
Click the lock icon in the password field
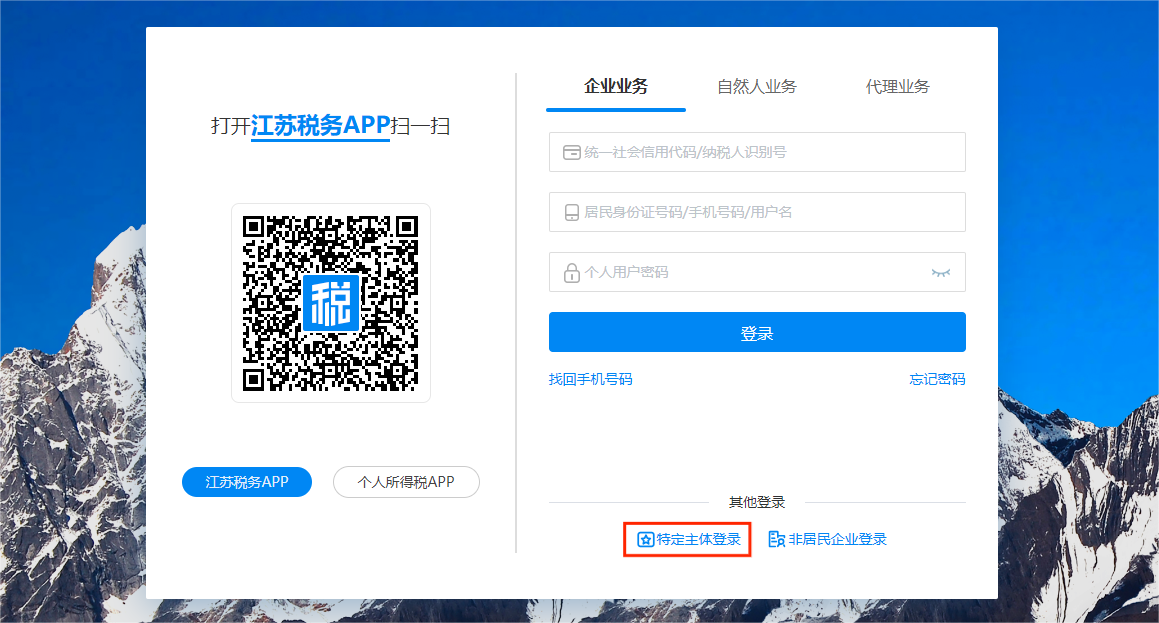point(572,272)
